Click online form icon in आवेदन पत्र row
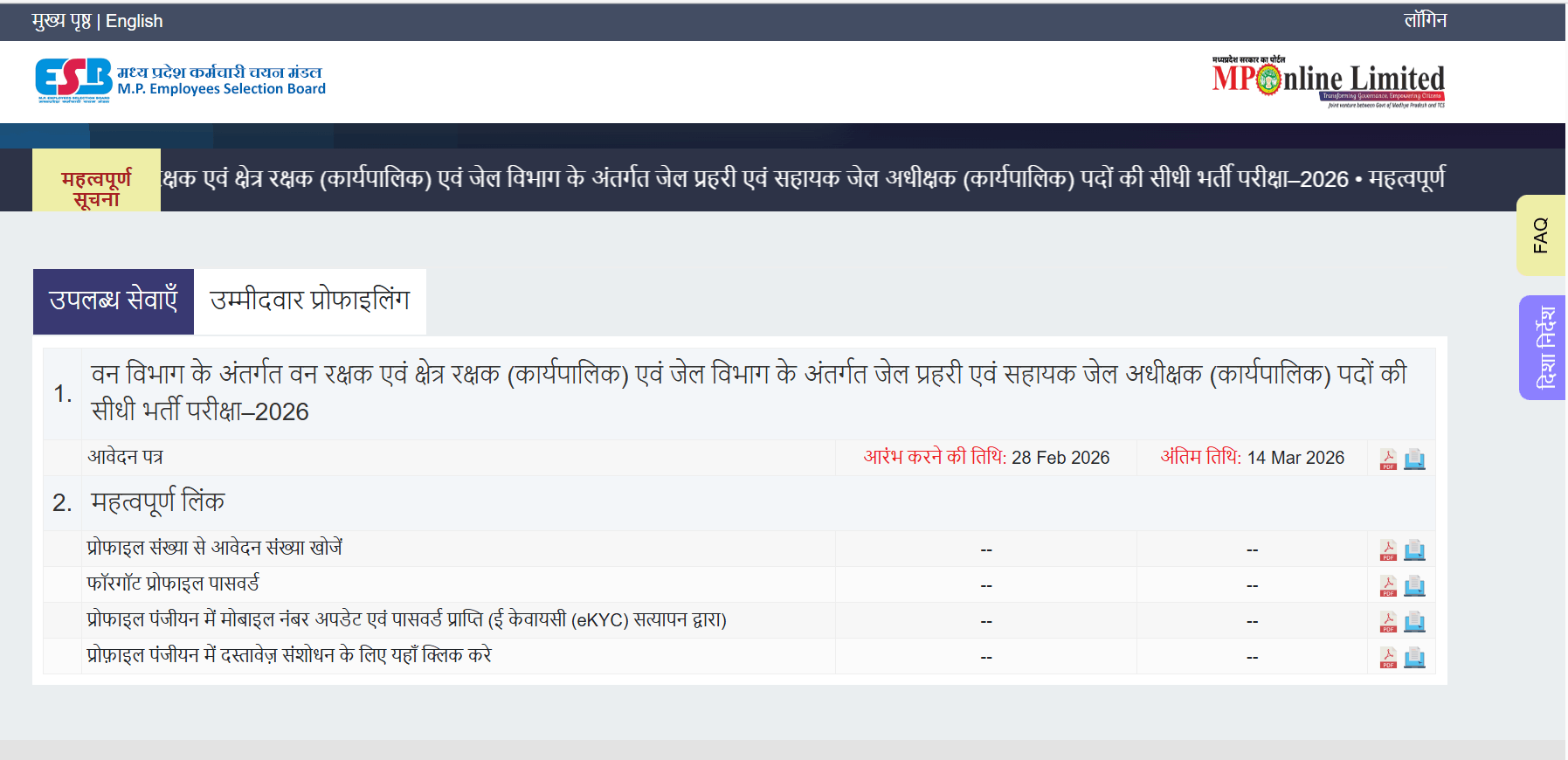 1414,459
